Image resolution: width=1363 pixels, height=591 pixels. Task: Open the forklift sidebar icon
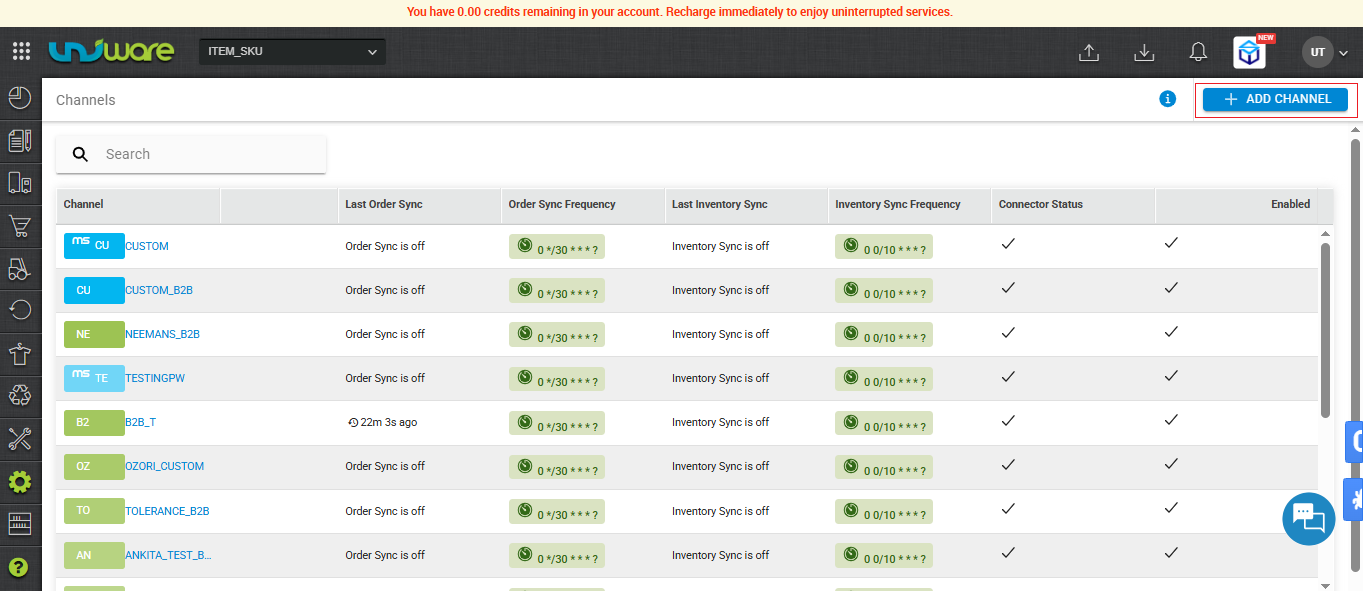20,268
